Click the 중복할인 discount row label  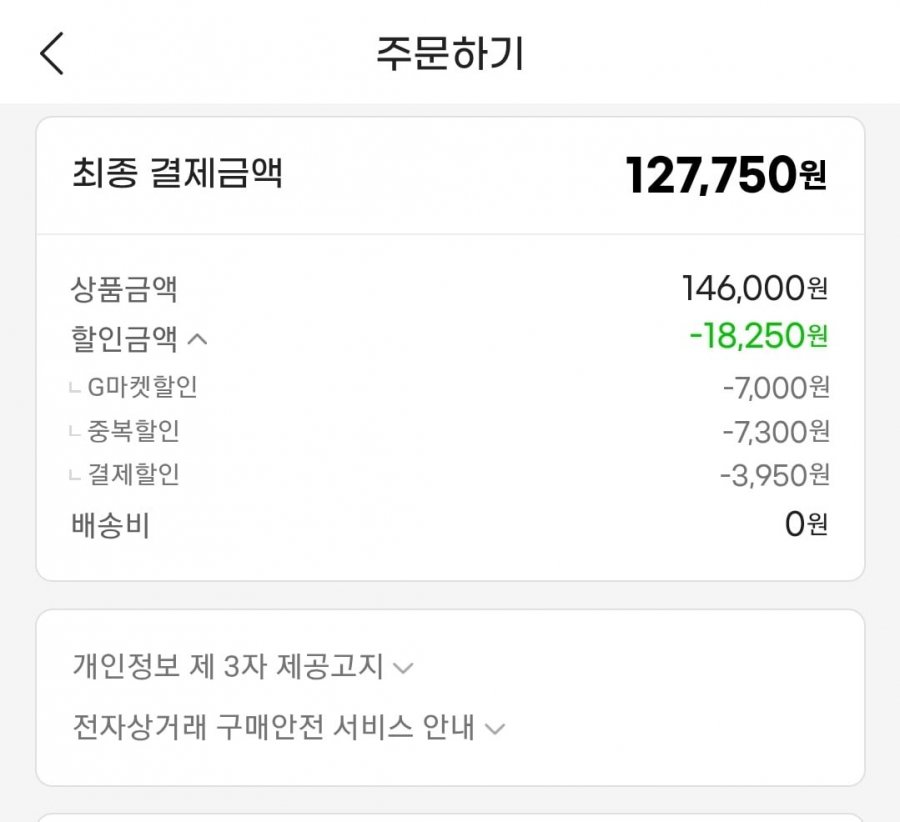[133, 431]
